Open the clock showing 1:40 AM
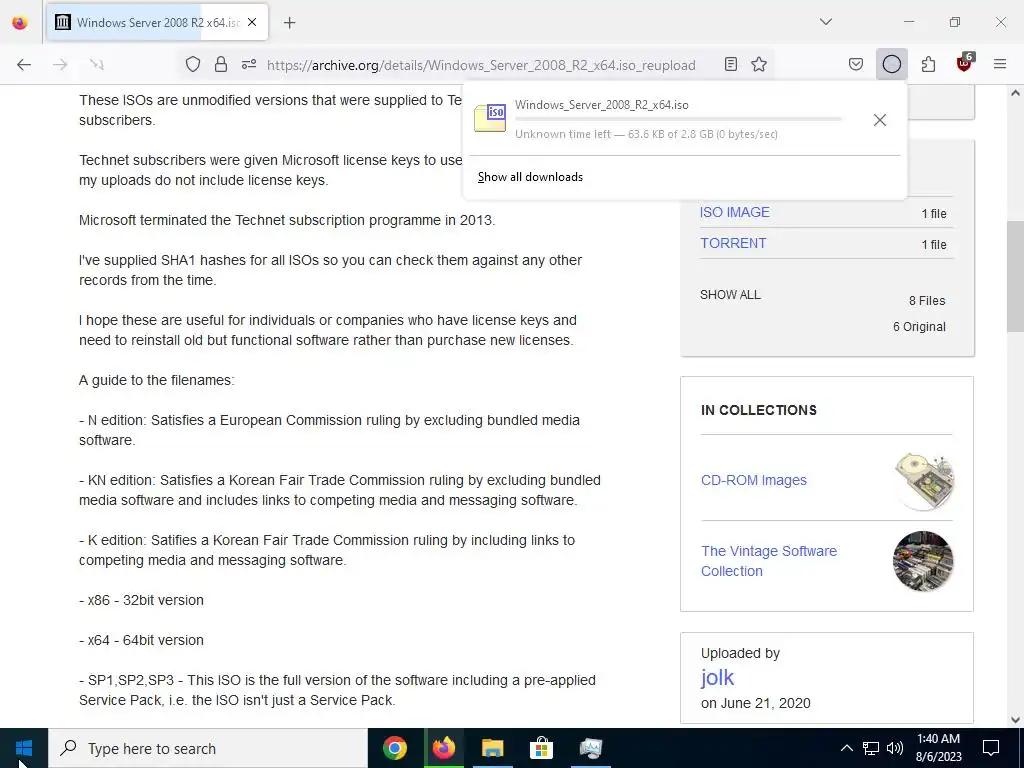This screenshot has height=768, width=1024. 938,748
